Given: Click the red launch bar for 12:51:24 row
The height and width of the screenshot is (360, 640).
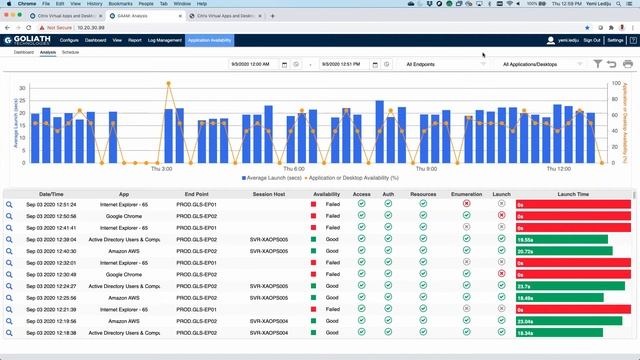Looking at the screenshot, I should pos(573,204).
